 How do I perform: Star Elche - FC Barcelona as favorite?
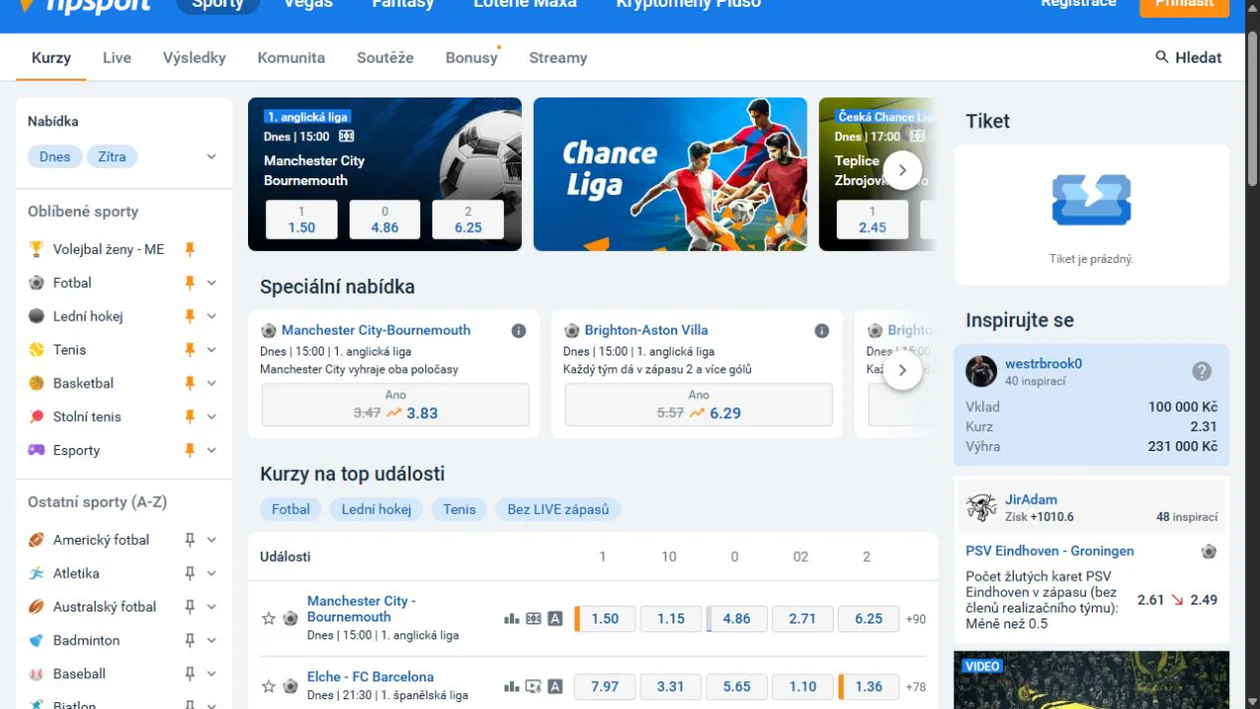pyautogui.click(x=268, y=687)
